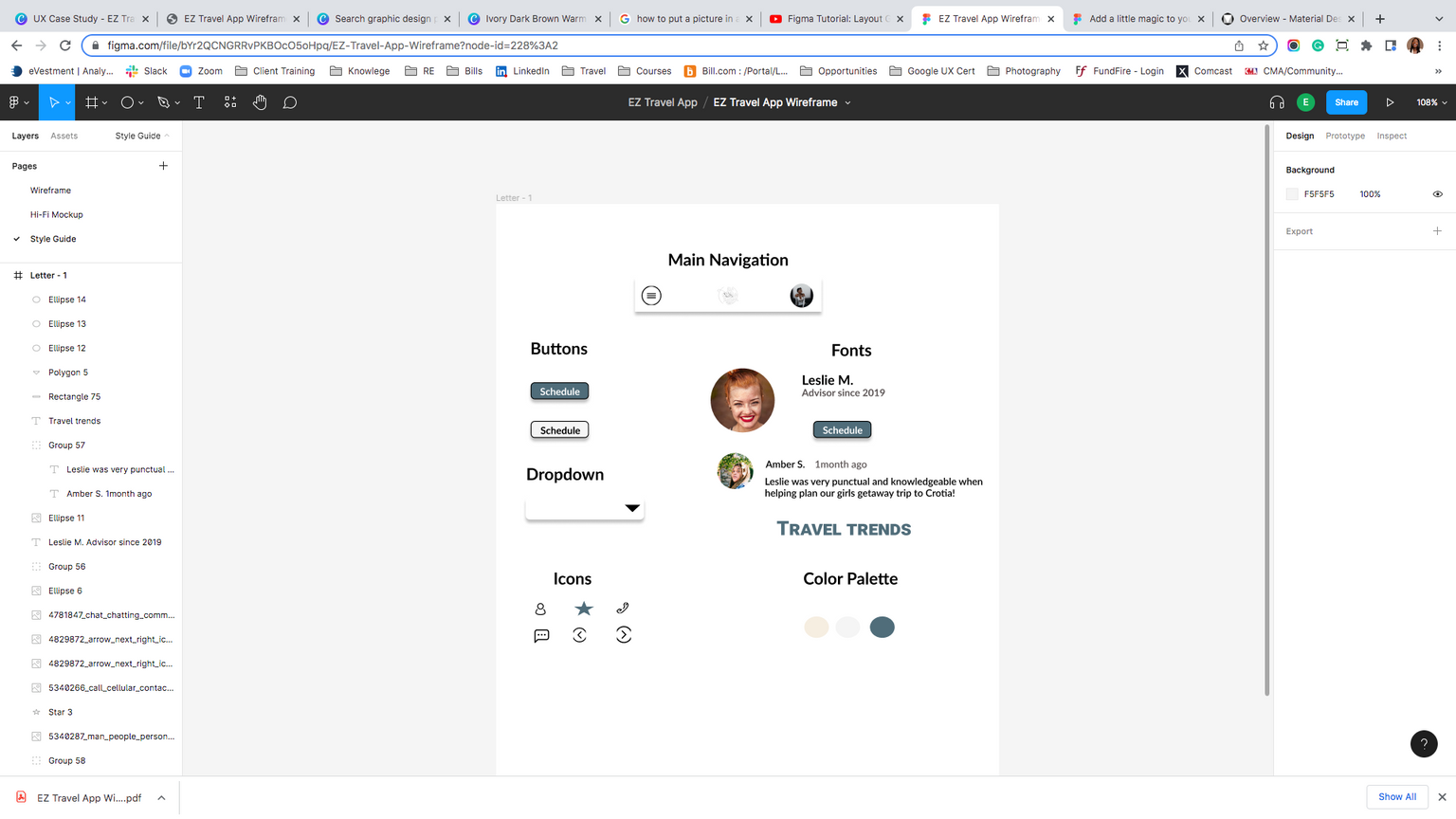
Task: Open the Figma main menu
Action: pyautogui.click(x=16, y=102)
